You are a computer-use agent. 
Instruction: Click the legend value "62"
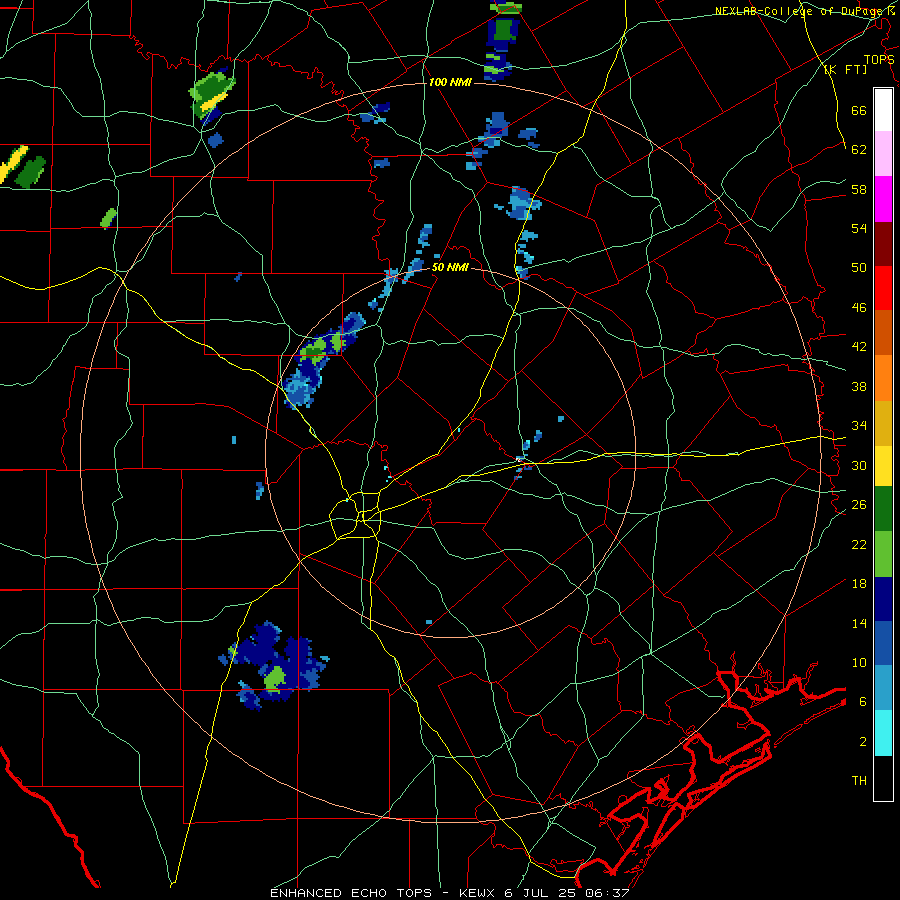859,150
